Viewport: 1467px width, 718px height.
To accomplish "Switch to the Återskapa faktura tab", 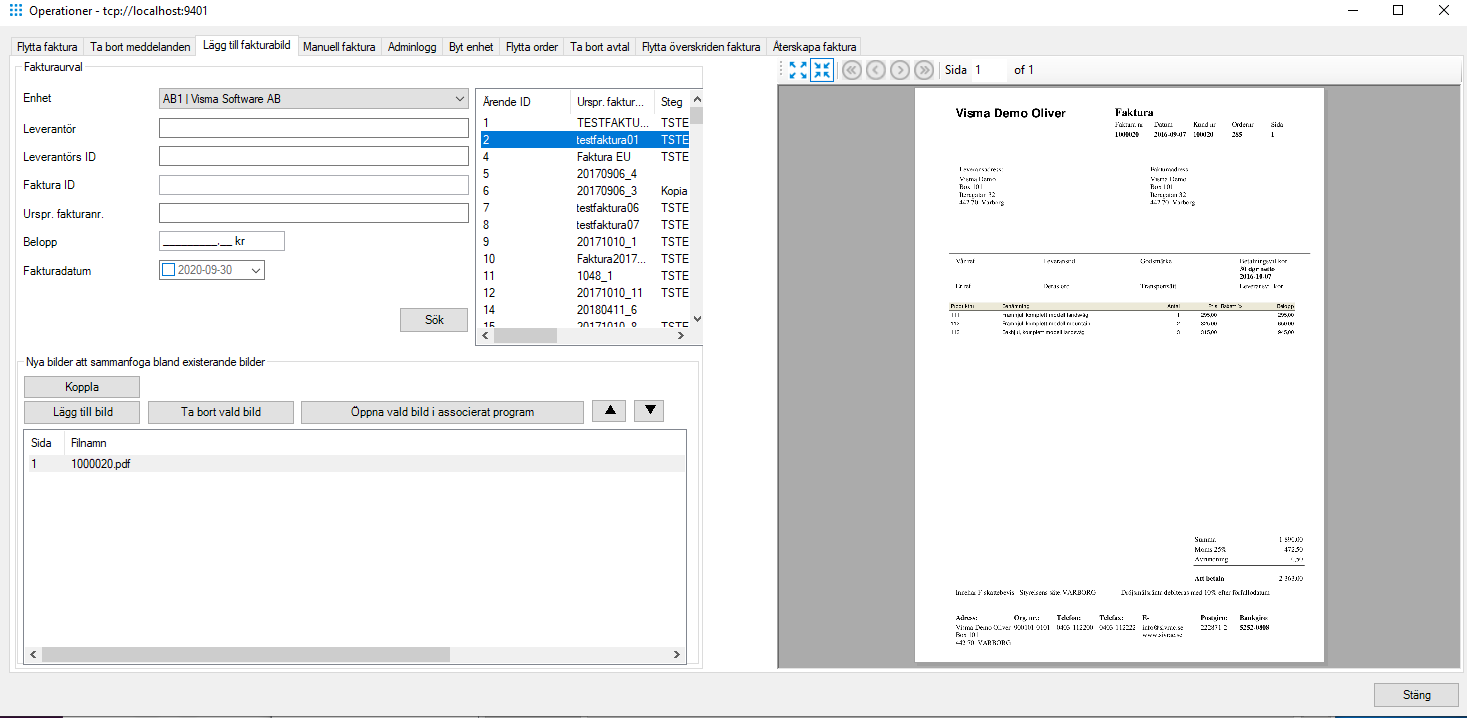I will [814, 46].
